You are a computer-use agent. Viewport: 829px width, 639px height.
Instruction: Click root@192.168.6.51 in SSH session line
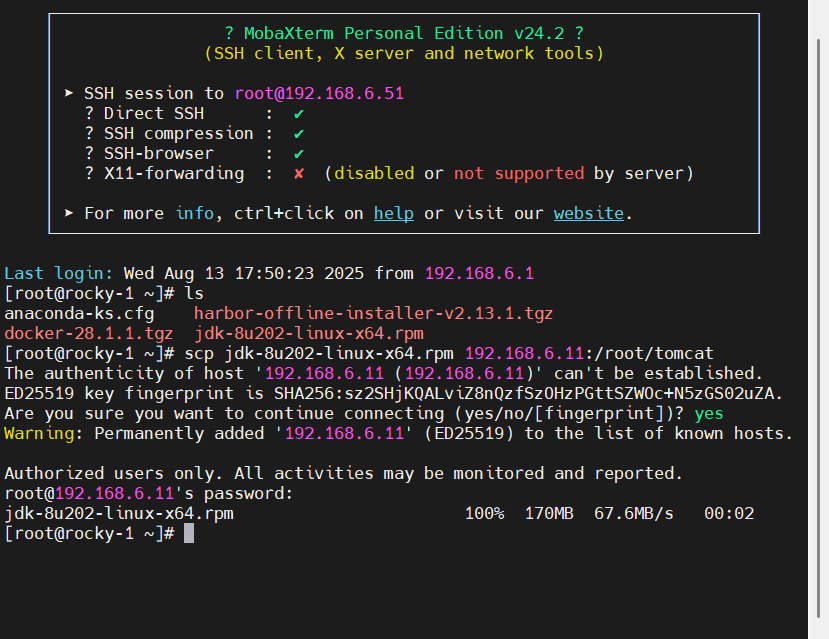(319, 94)
